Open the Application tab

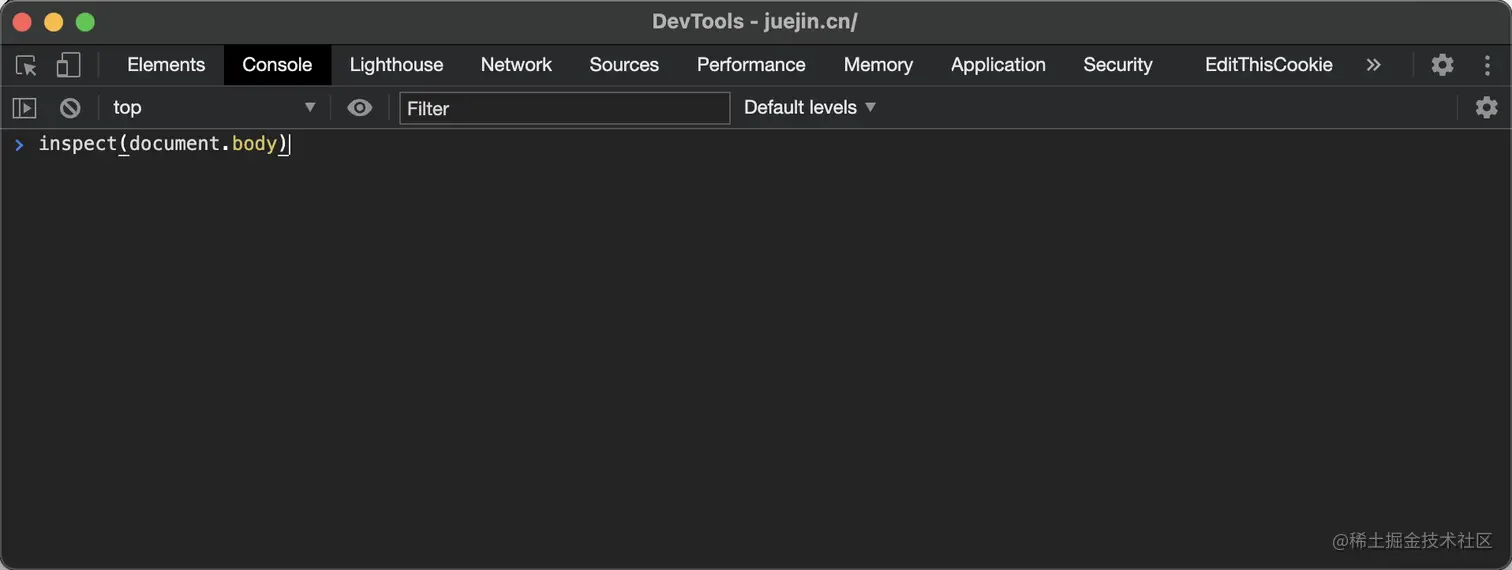point(998,65)
